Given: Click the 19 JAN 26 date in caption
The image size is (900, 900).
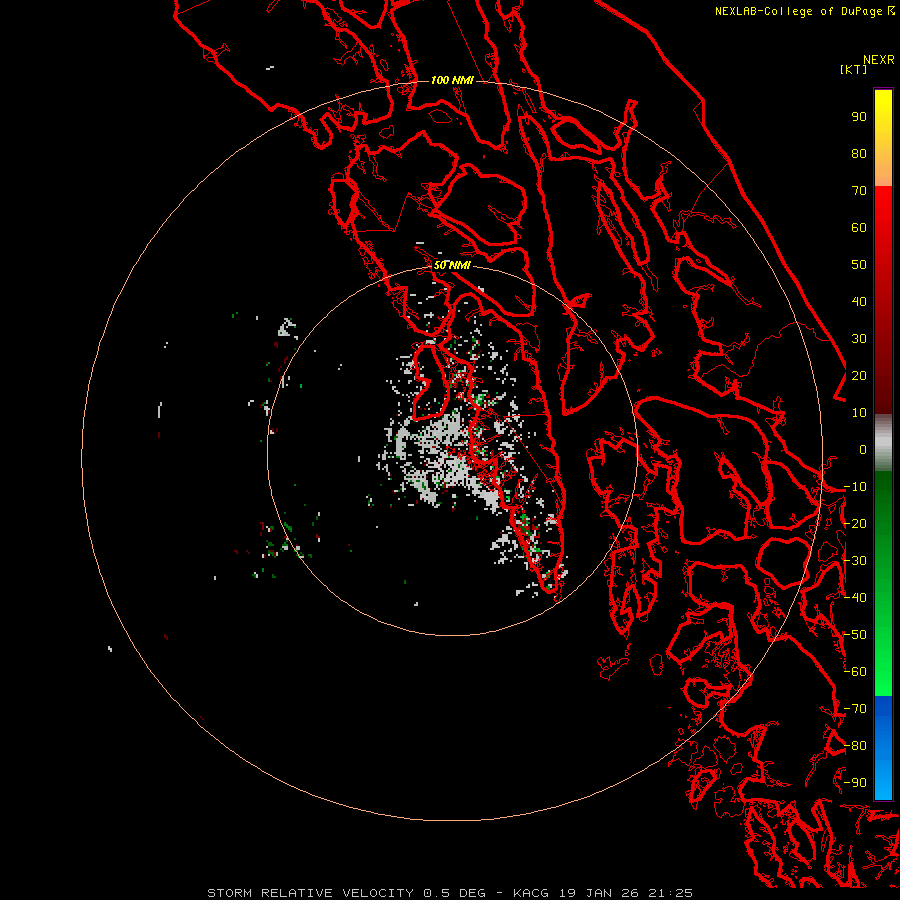Looking at the screenshot, I should (x=599, y=893).
